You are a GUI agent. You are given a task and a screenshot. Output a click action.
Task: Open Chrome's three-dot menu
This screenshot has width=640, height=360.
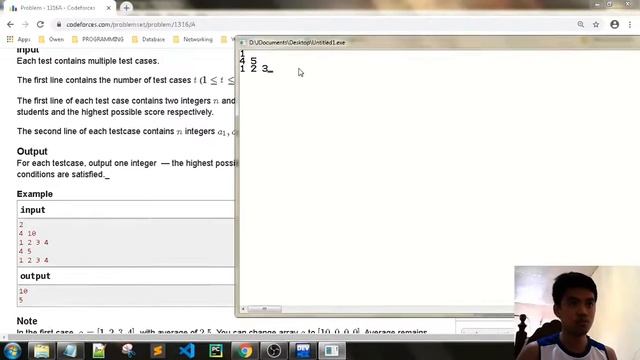pos(630,24)
